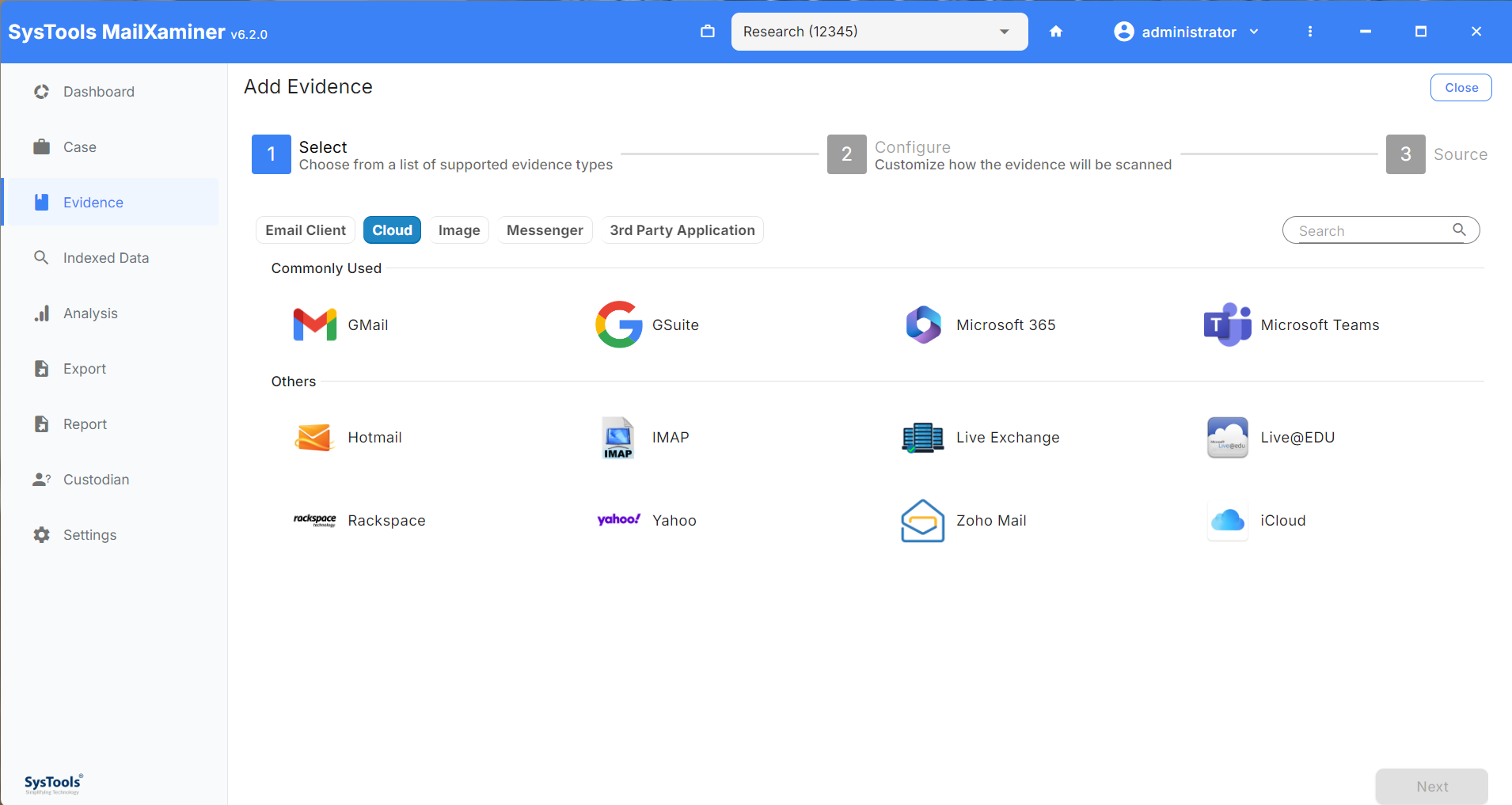Open Dashboard from the sidebar
This screenshot has height=805, width=1512.
click(111, 92)
